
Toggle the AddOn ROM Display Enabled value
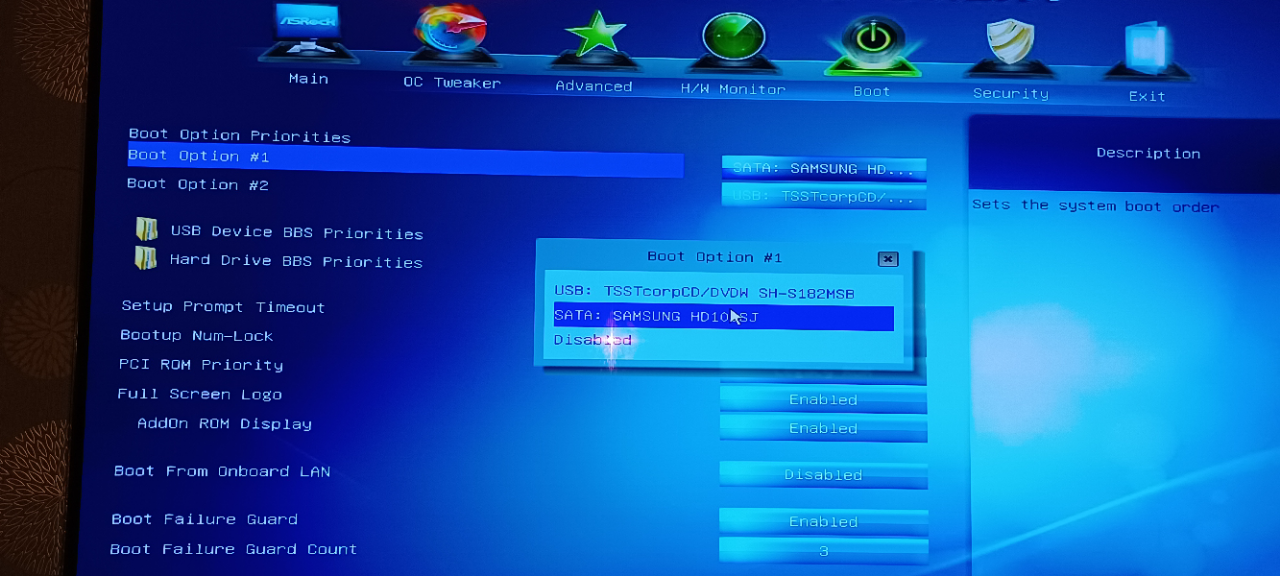pyautogui.click(x=823, y=429)
